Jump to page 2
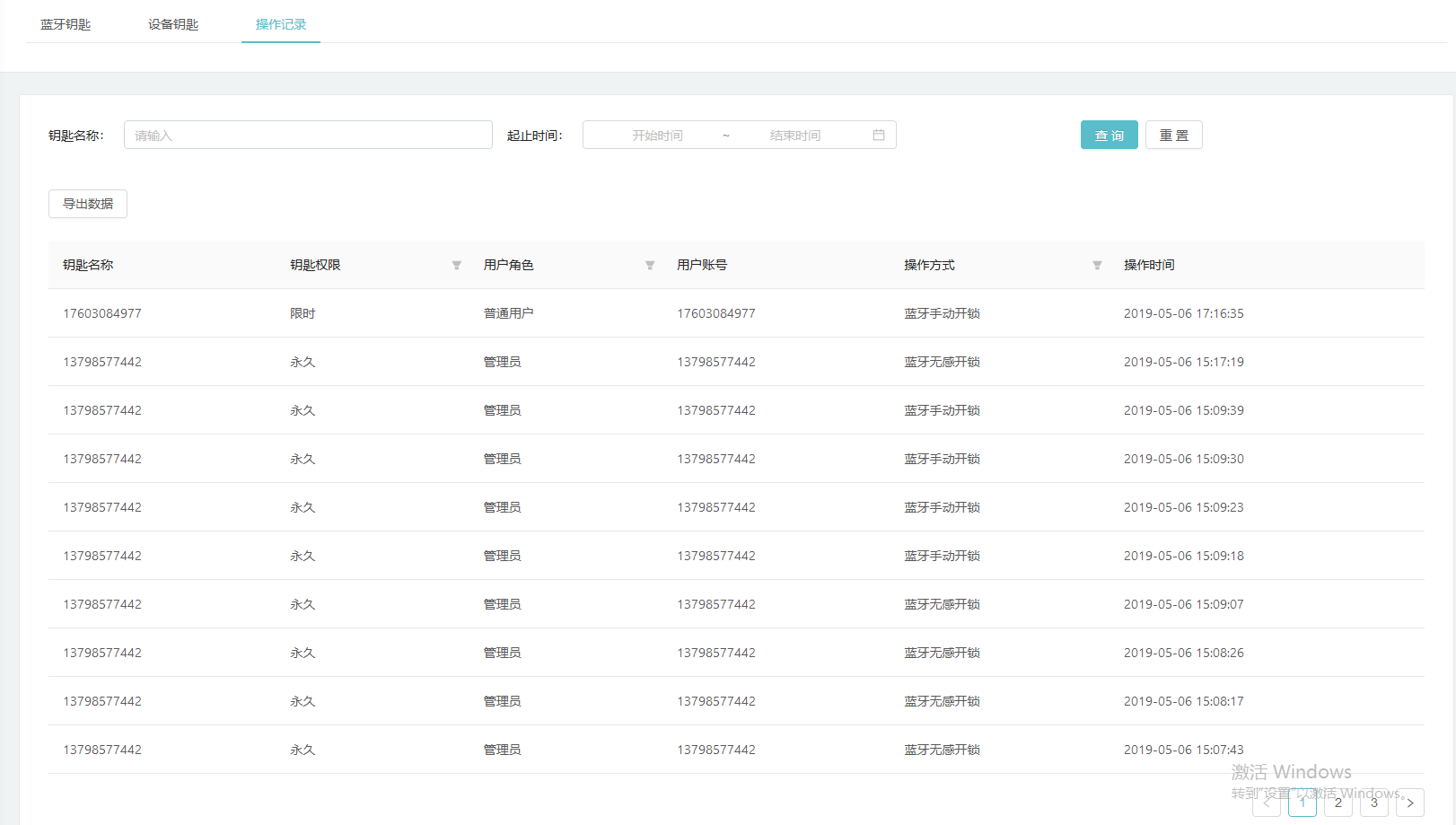This screenshot has height=825, width=1456. pyautogui.click(x=1338, y=803)
